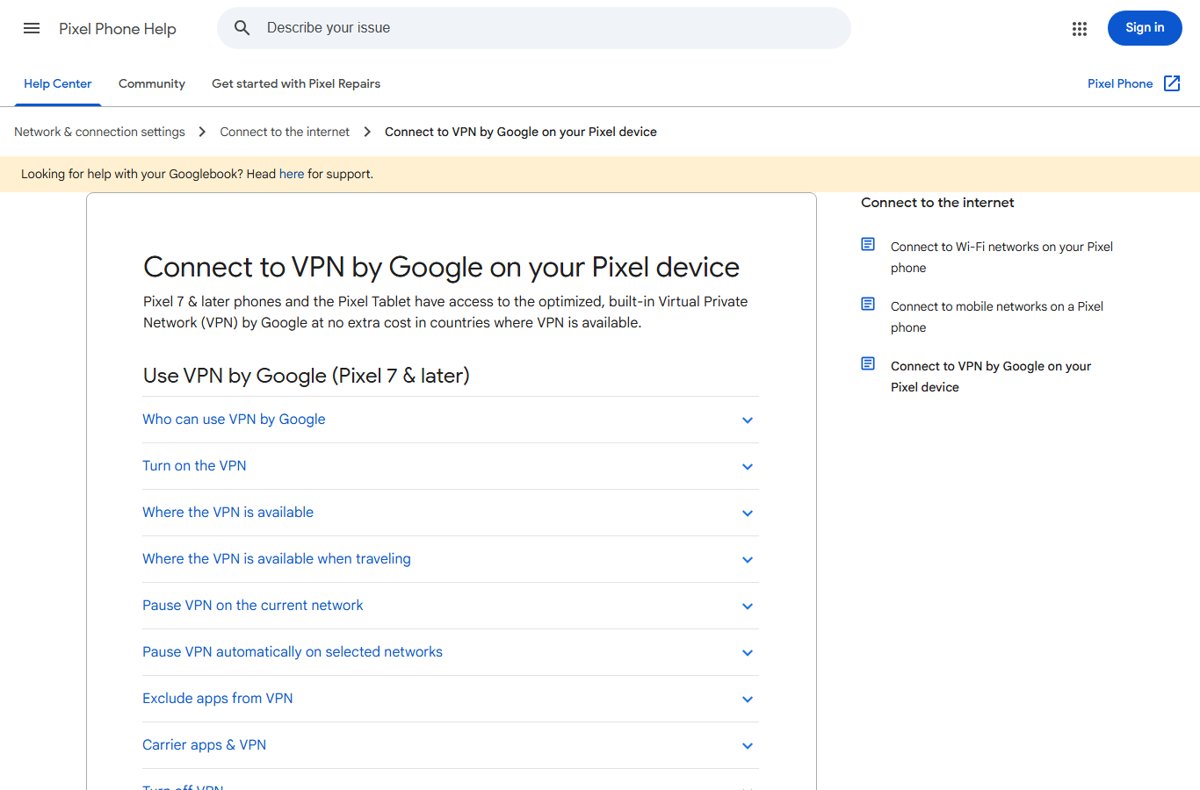Open the Google apps grid
The width and height of the screenshot is (1200, 790).
[1079, 29]
